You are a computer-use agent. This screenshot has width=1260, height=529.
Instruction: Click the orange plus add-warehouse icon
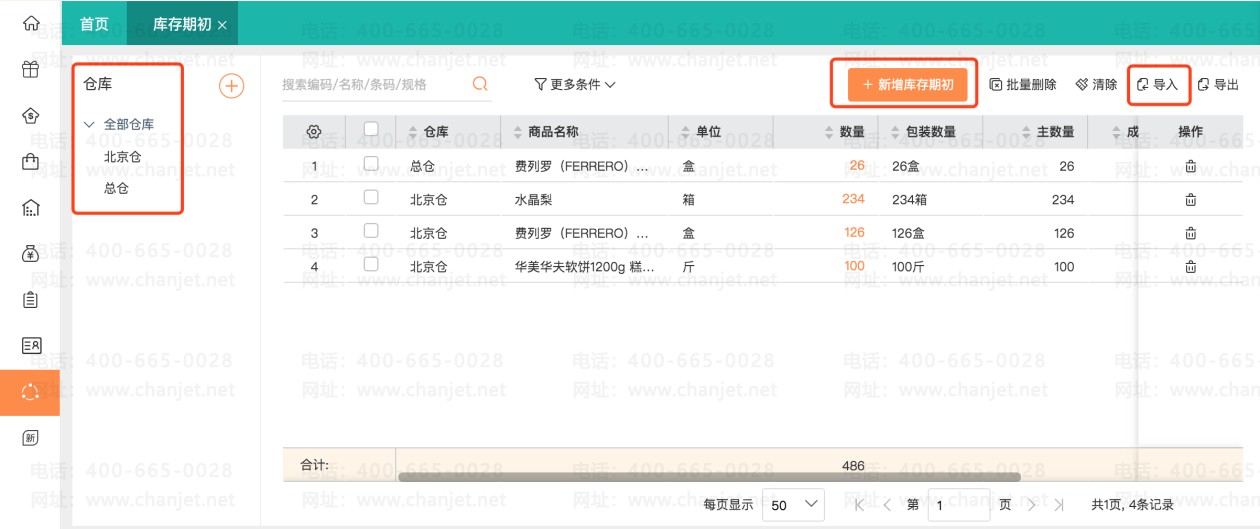(x=231, y=86)
